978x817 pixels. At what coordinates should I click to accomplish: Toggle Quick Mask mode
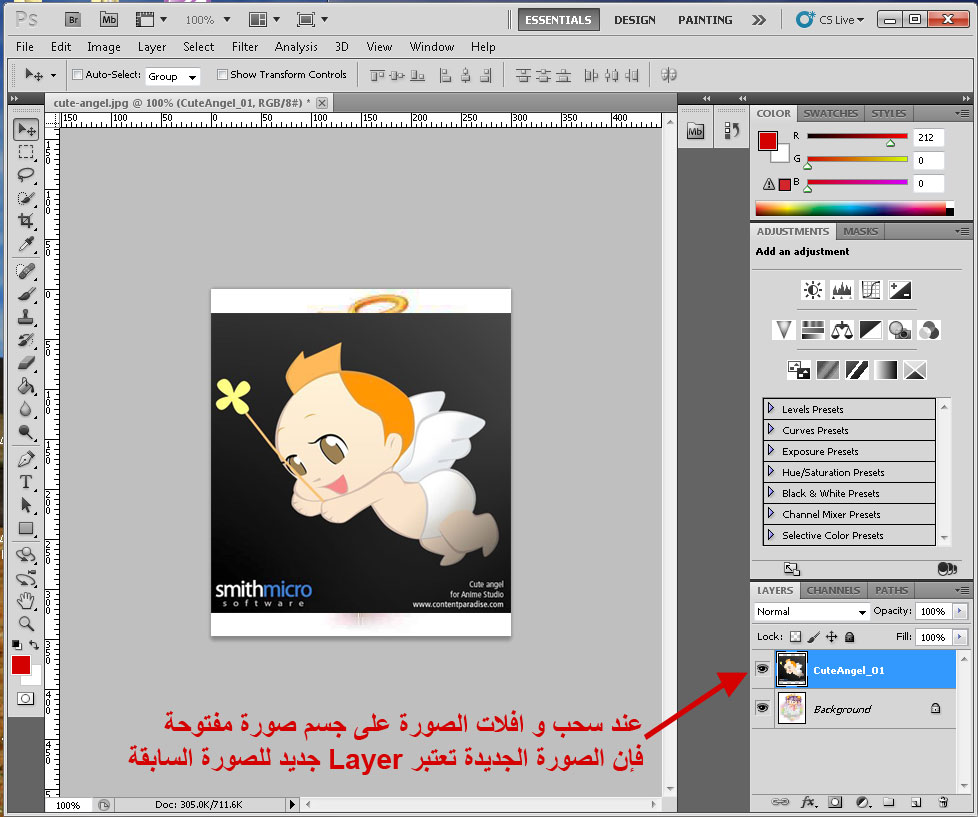(x=26, y=699)
